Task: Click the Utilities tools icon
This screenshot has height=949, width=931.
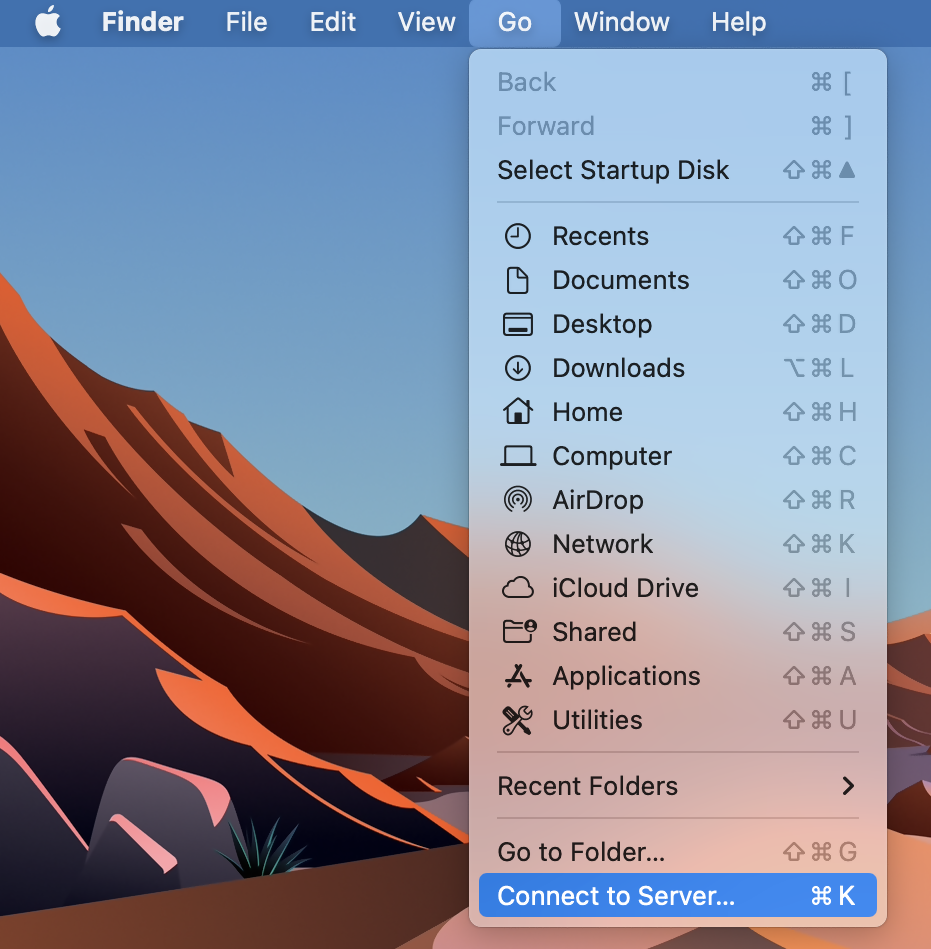Action: [518, 720]
